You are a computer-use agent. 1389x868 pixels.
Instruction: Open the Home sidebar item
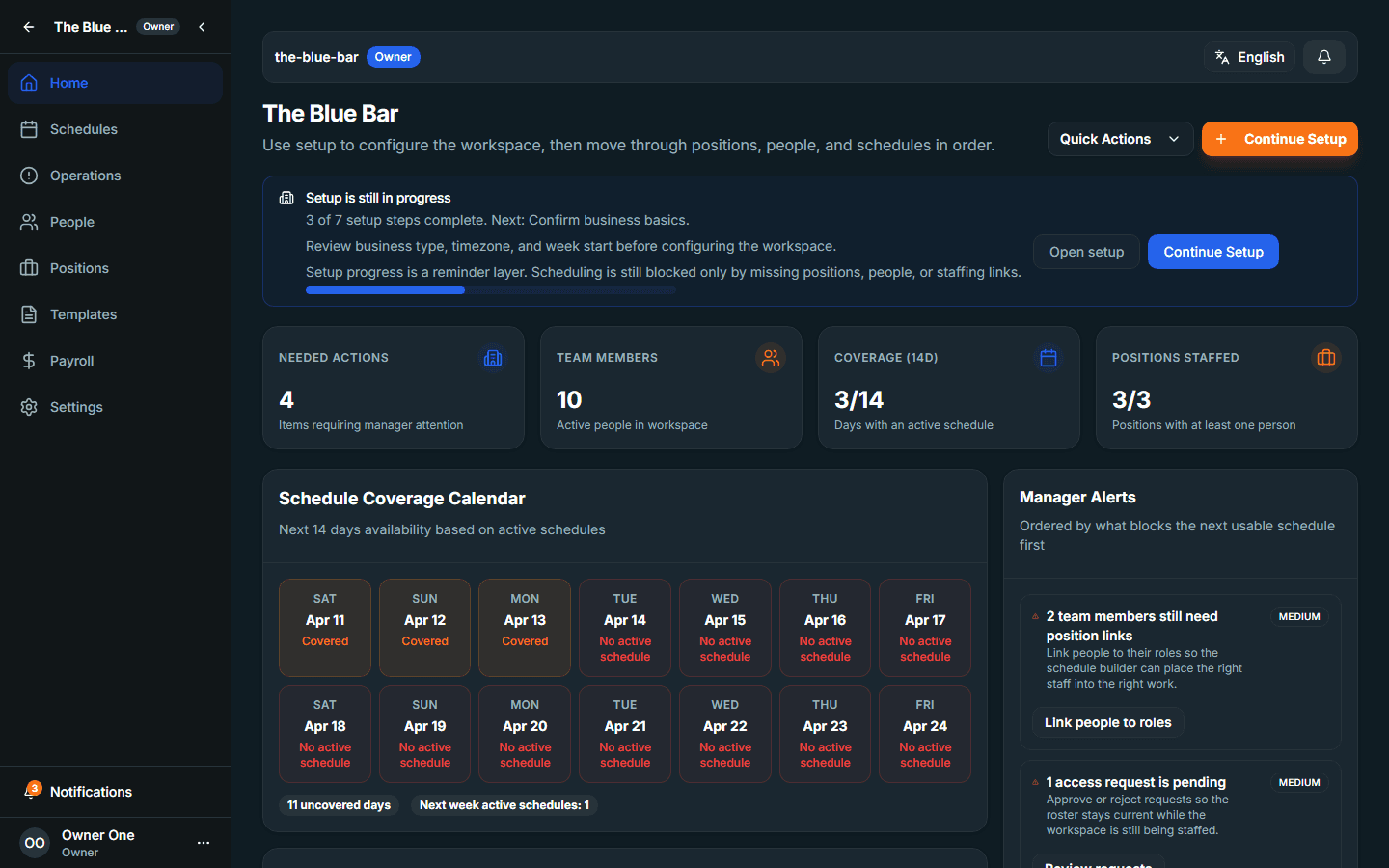tap(115, 83)
